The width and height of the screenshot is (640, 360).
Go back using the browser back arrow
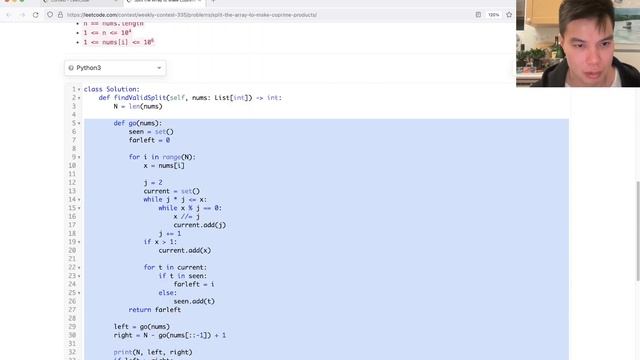(9, 15)
